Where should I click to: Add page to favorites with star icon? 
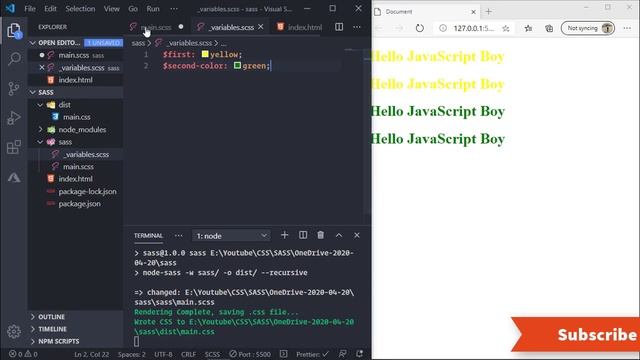506,28
